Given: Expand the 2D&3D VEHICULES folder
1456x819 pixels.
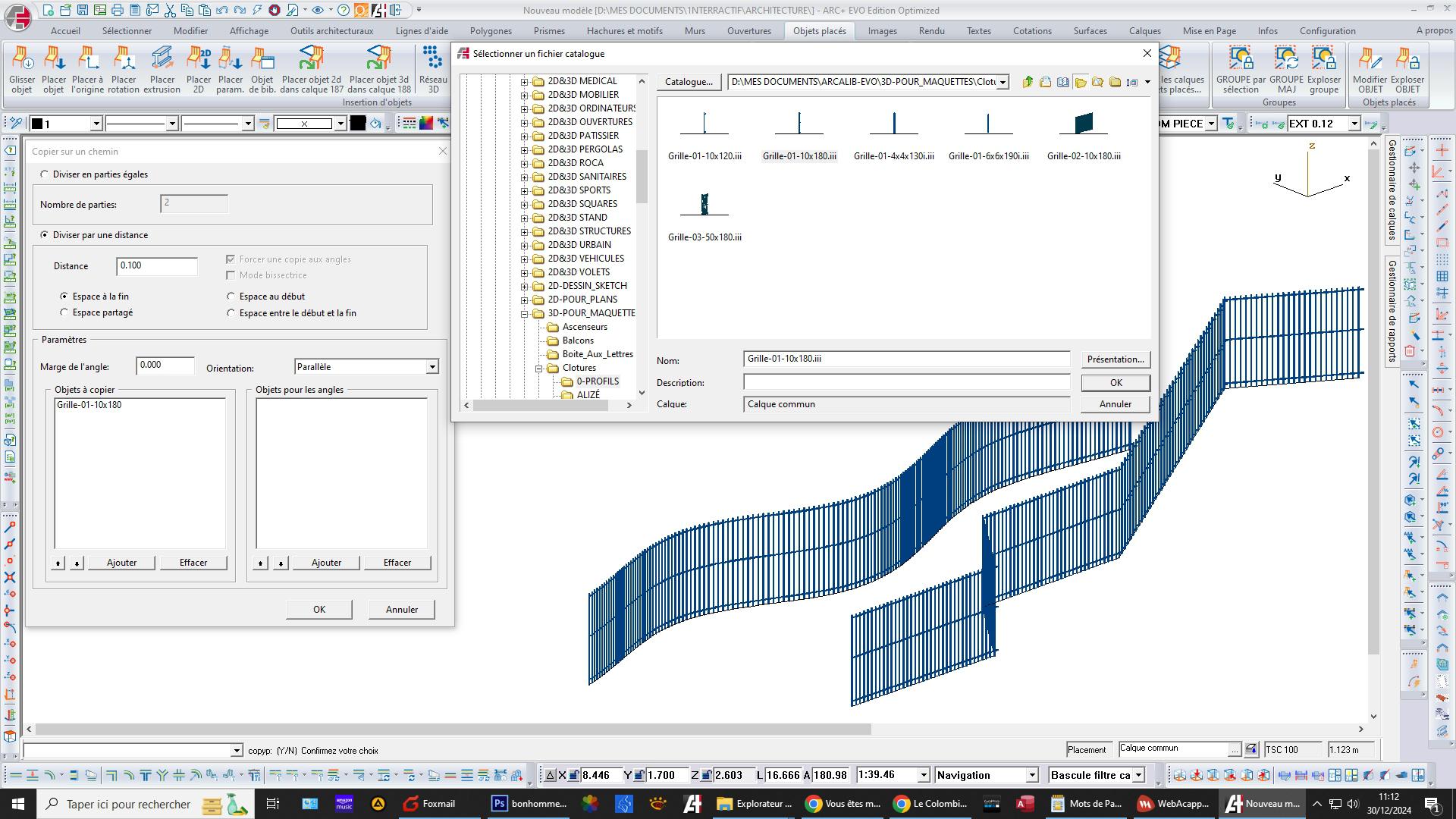Looking at the screenshot, I should click(x=524, y=259).
